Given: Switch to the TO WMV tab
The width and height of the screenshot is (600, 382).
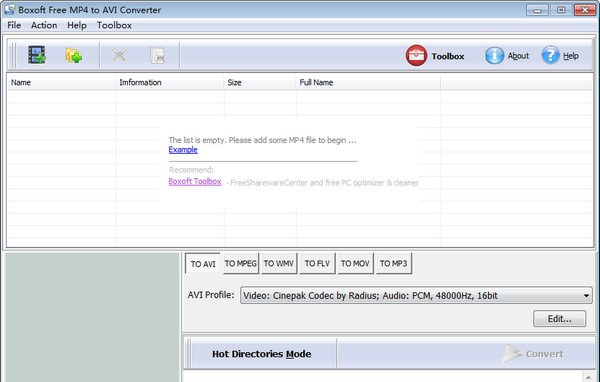Looking at the screenshot, I should [x=279, y=263].
